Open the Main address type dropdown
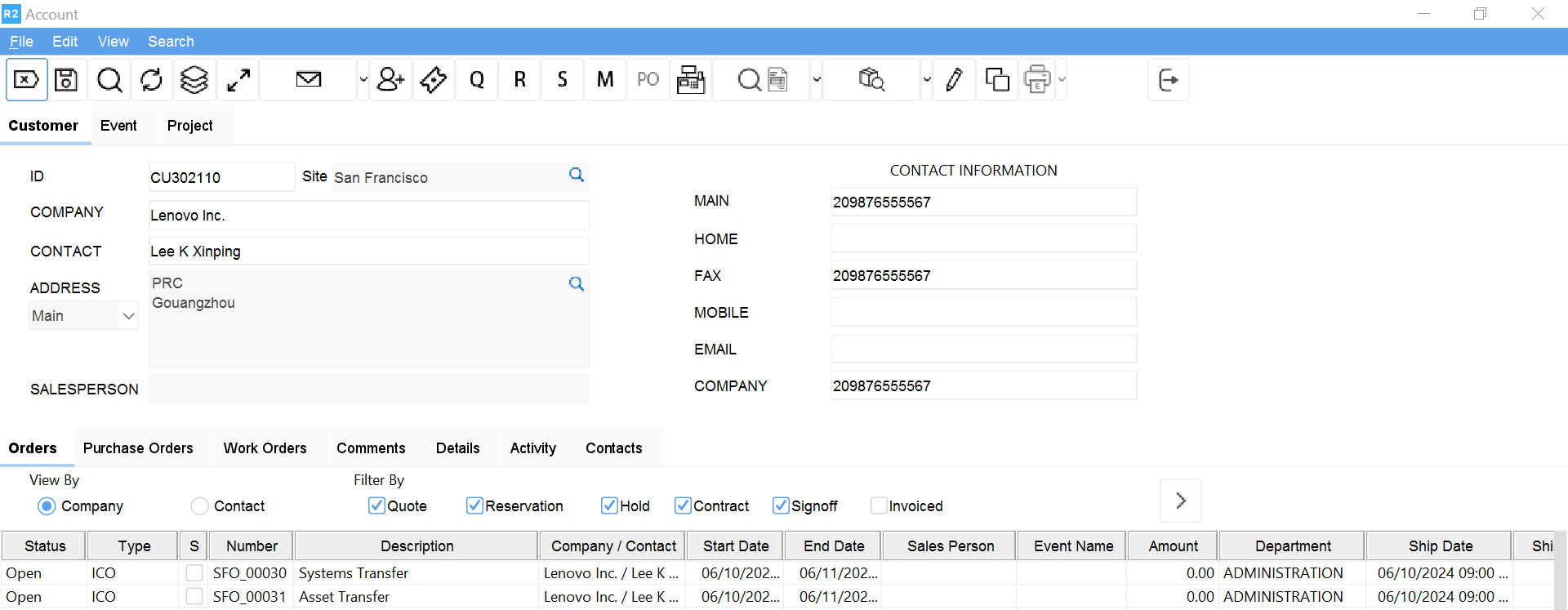The width and height of the screenshot is (1568, 610). coord(83,316)
